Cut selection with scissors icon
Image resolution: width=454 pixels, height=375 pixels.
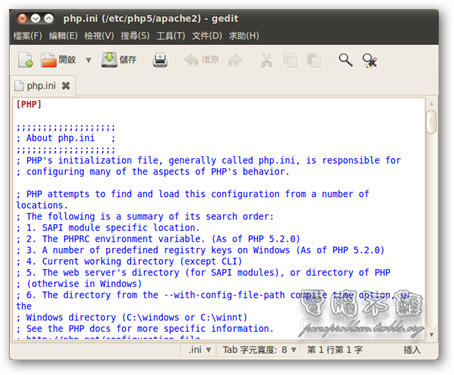click(266, 60)
